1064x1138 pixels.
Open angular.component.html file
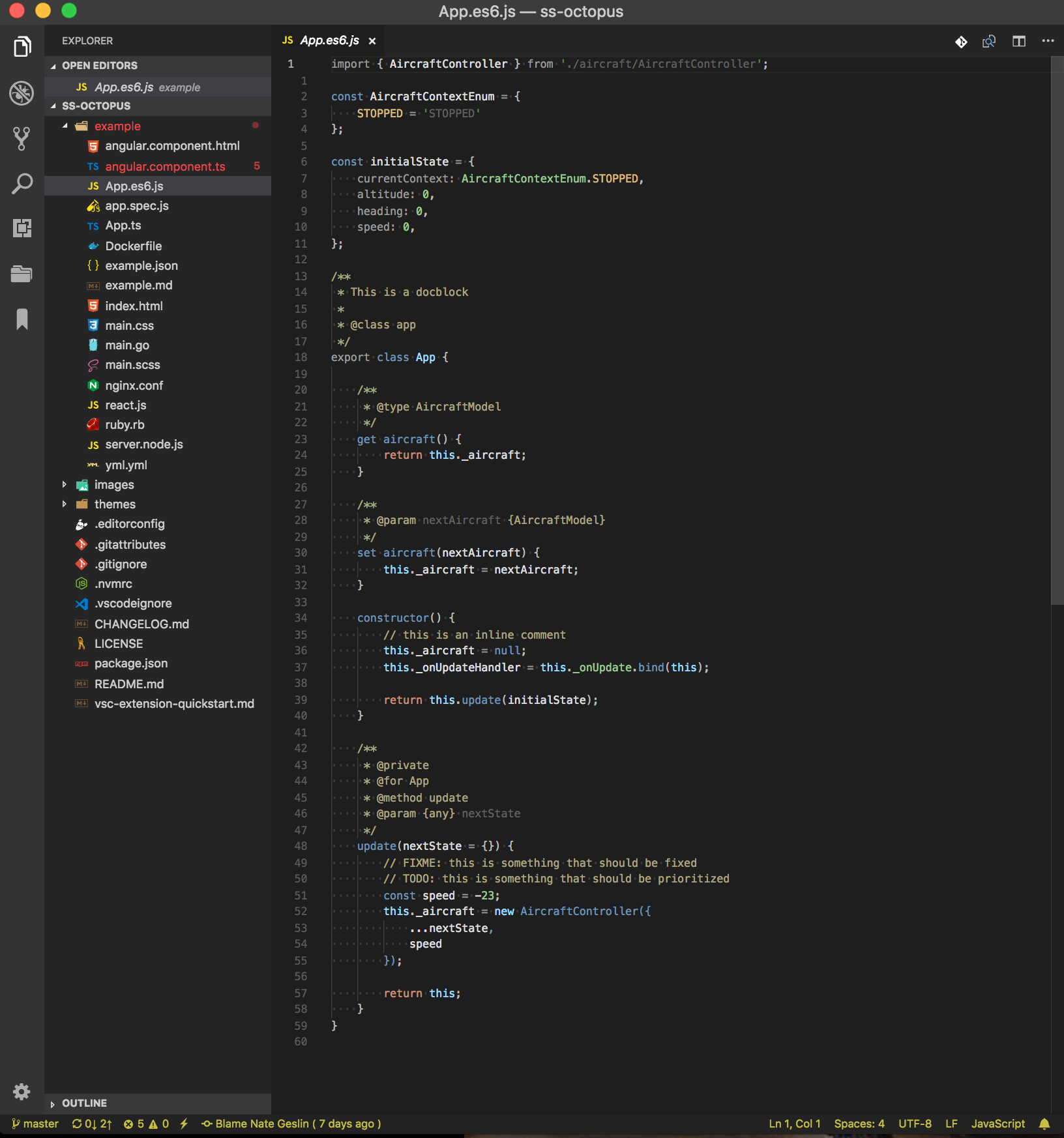pyautogui.click(x=158, y=146)
